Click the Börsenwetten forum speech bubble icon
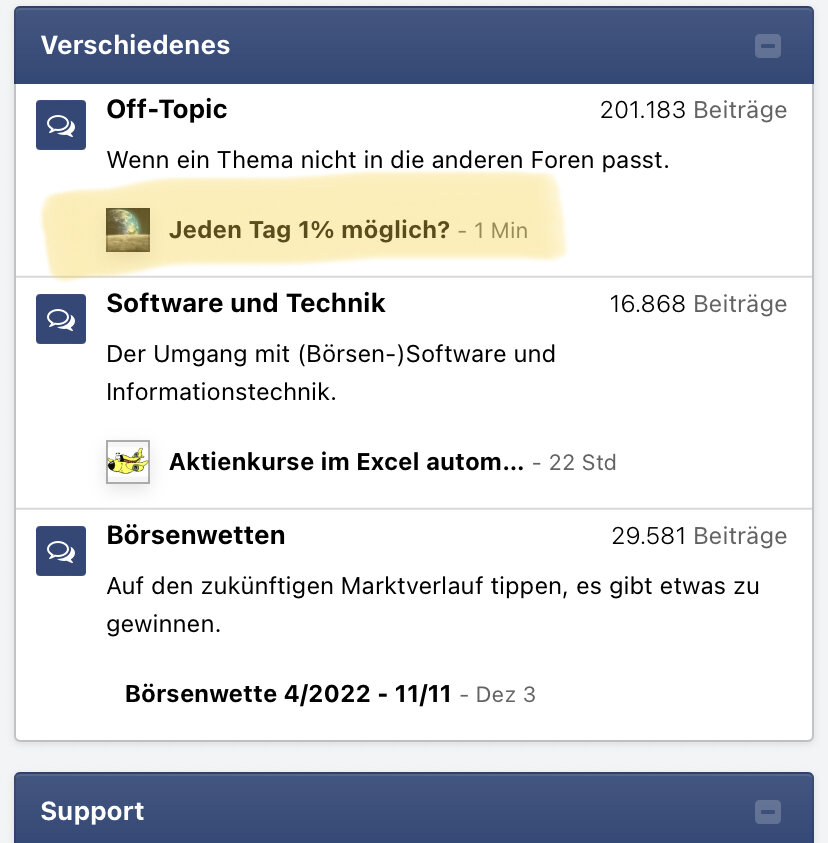828x843 pixels. point(61,551)
